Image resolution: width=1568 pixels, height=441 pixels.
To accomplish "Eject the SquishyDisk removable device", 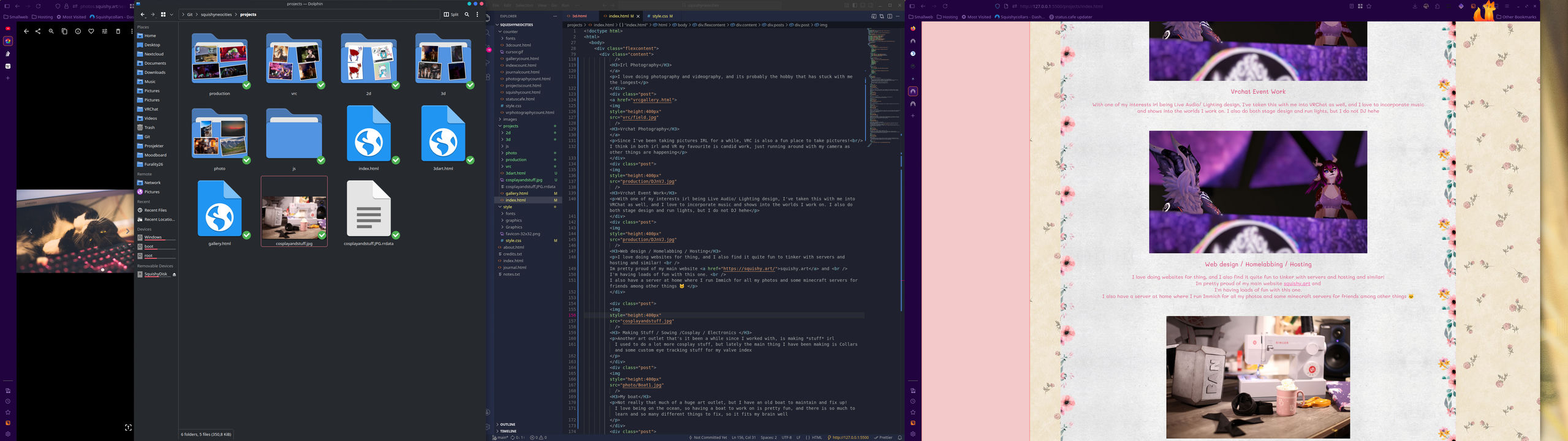I will [174, 274].
